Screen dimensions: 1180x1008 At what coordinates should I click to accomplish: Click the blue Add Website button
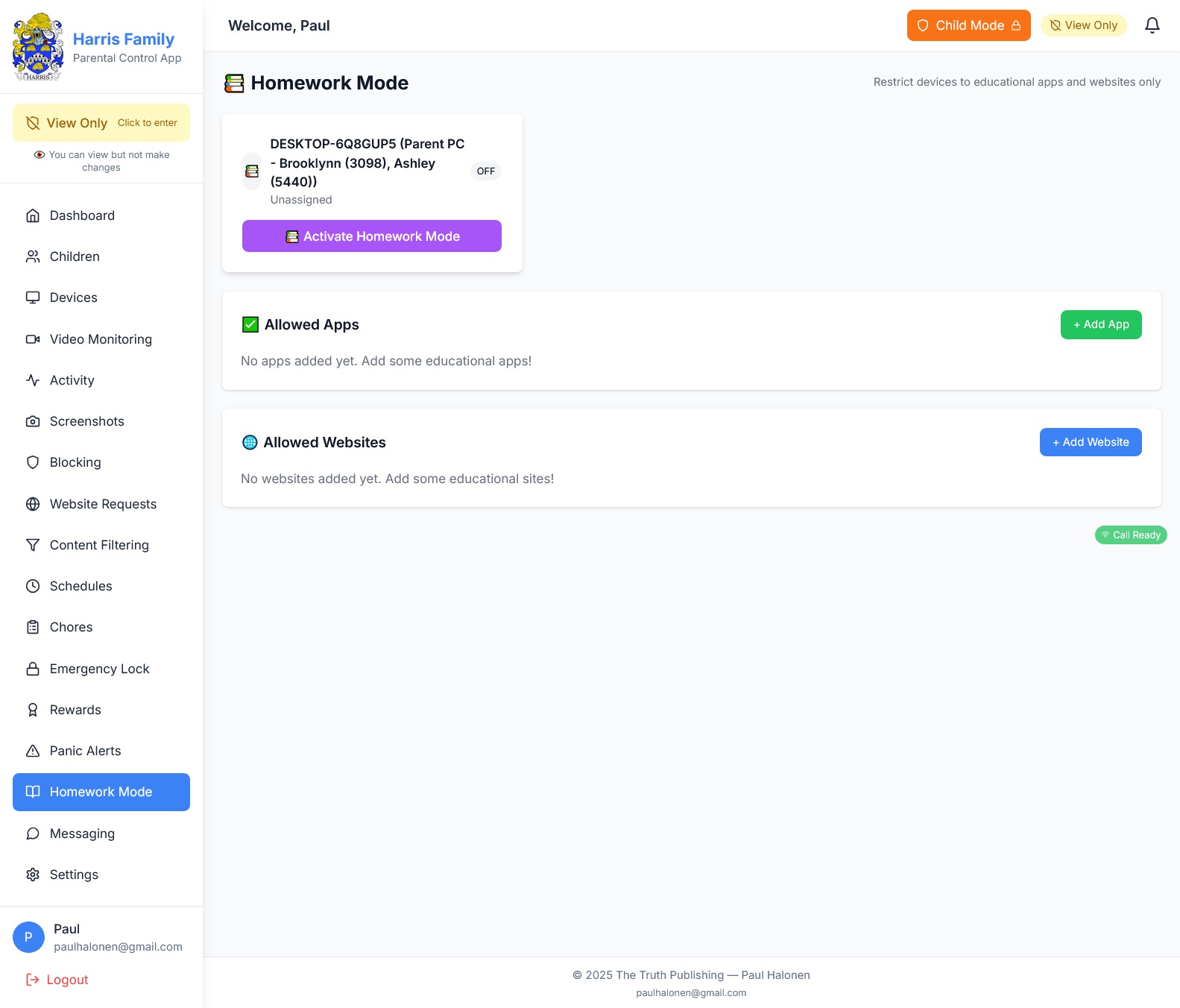coord(1090,442)
